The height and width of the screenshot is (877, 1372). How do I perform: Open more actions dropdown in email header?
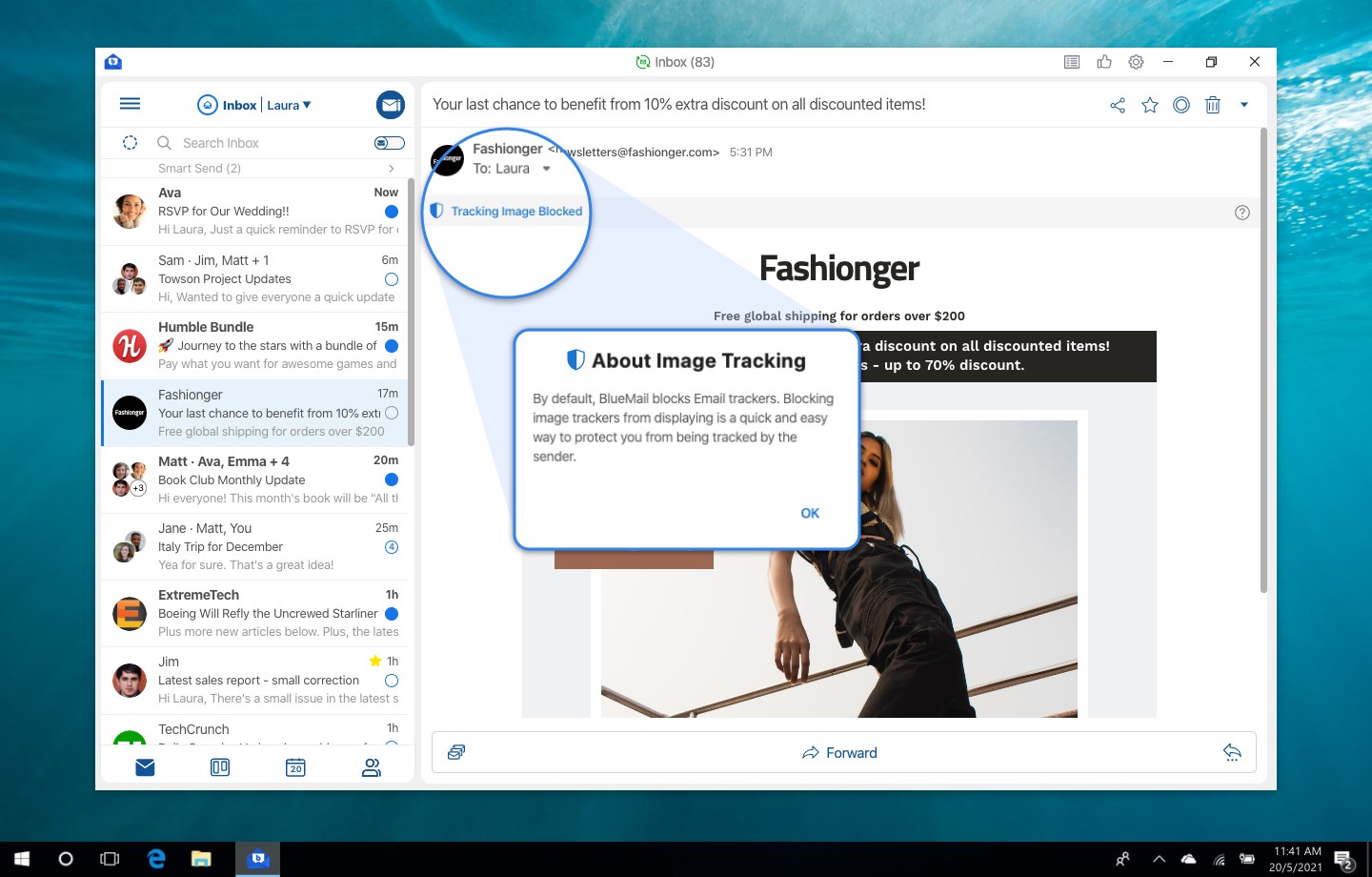pos(1244,105)
